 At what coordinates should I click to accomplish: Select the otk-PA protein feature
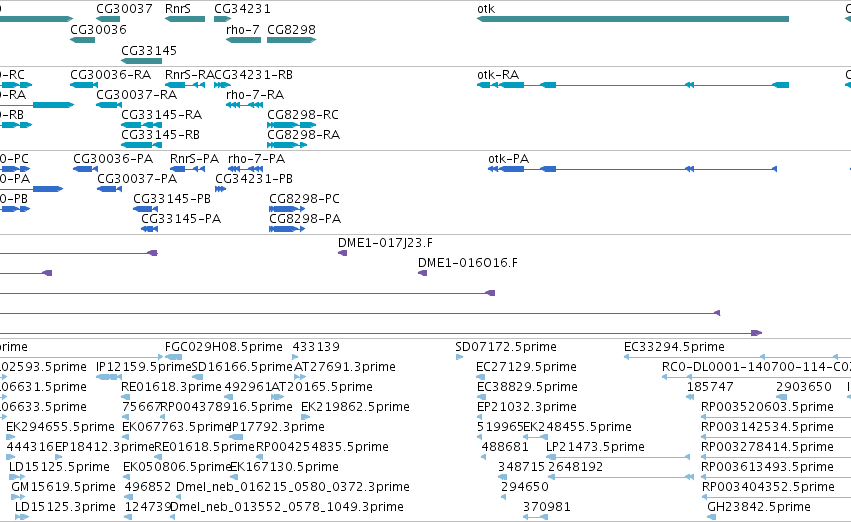point(632,169)
